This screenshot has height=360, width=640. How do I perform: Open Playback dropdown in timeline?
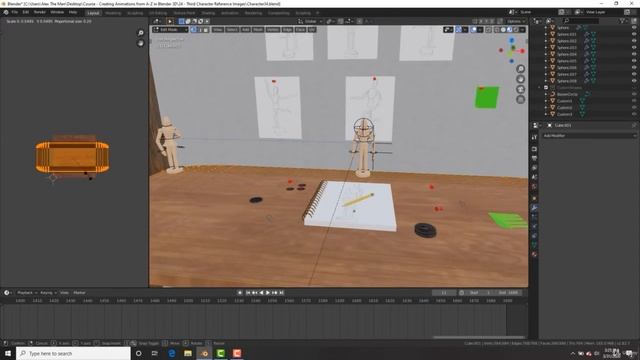coord(27,293)
